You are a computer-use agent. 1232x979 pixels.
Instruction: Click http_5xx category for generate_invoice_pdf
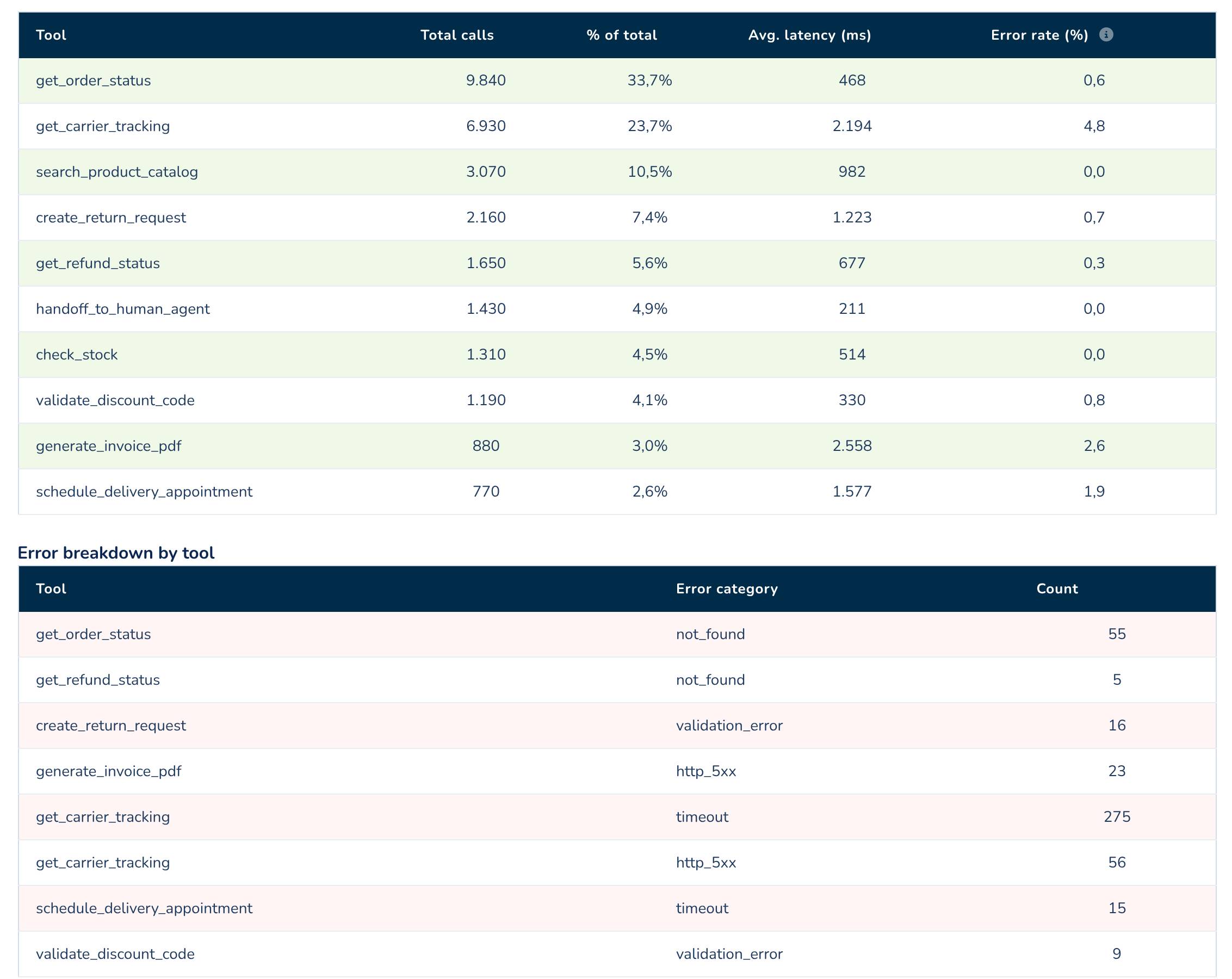point(705,772)
